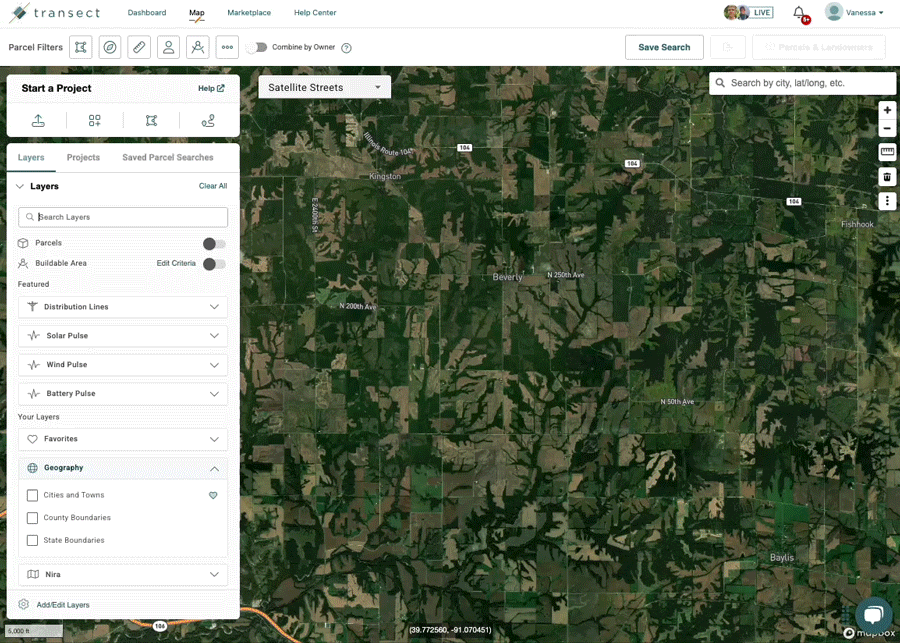Open the Vanessa user account menu
The image size is (900, 643).
click(854, 12)
